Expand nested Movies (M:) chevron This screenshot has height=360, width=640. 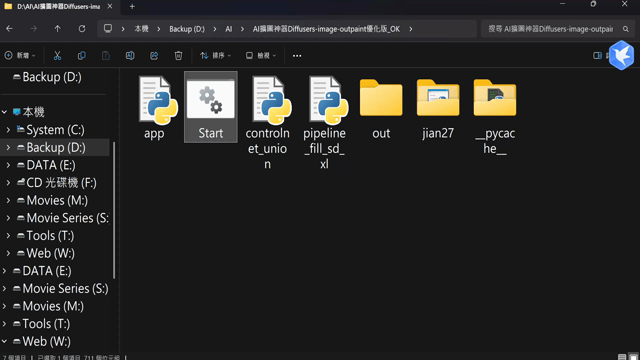pyautogui.click(x=8, y=200)
